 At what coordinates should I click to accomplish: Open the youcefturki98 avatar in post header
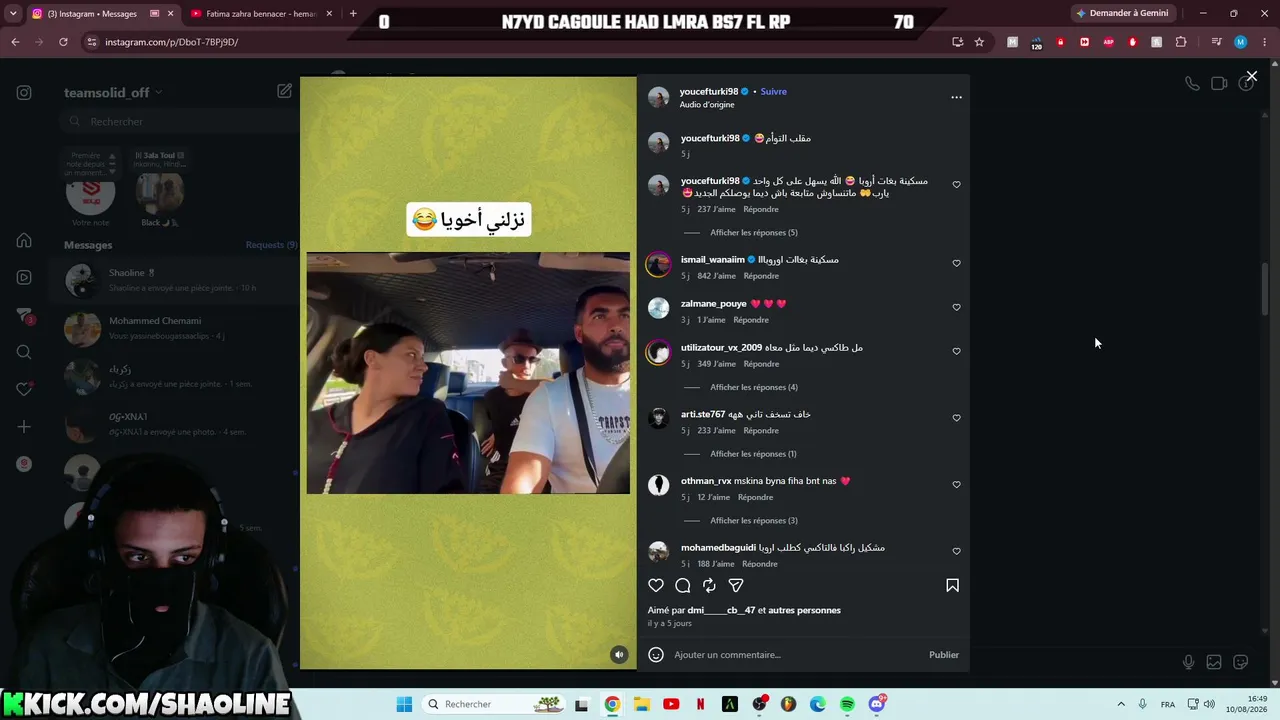click(658, 97)
